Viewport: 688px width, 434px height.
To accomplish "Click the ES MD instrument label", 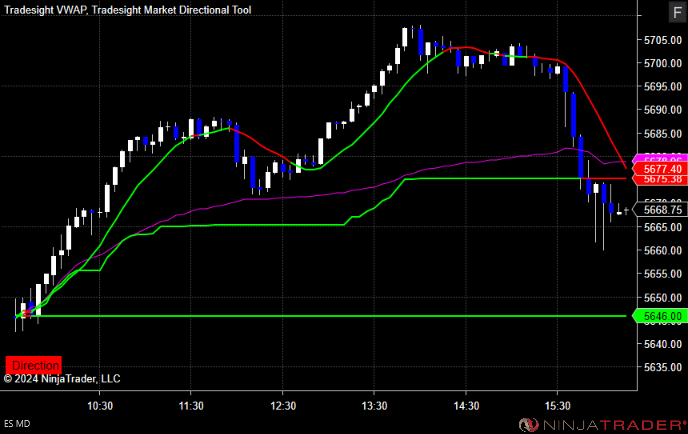I will [x=17, y=424].
